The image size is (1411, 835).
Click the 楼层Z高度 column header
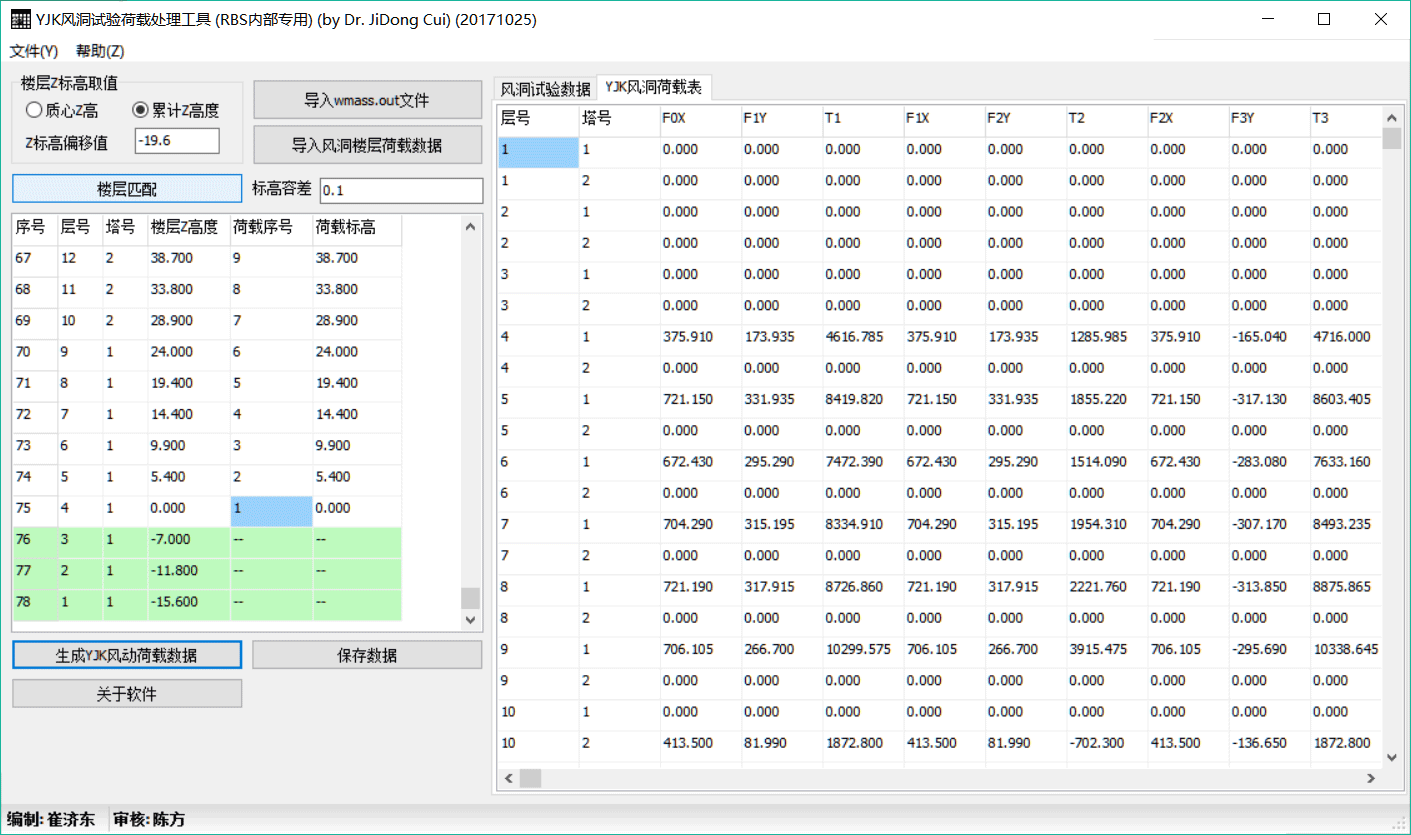tap(189, 227)
